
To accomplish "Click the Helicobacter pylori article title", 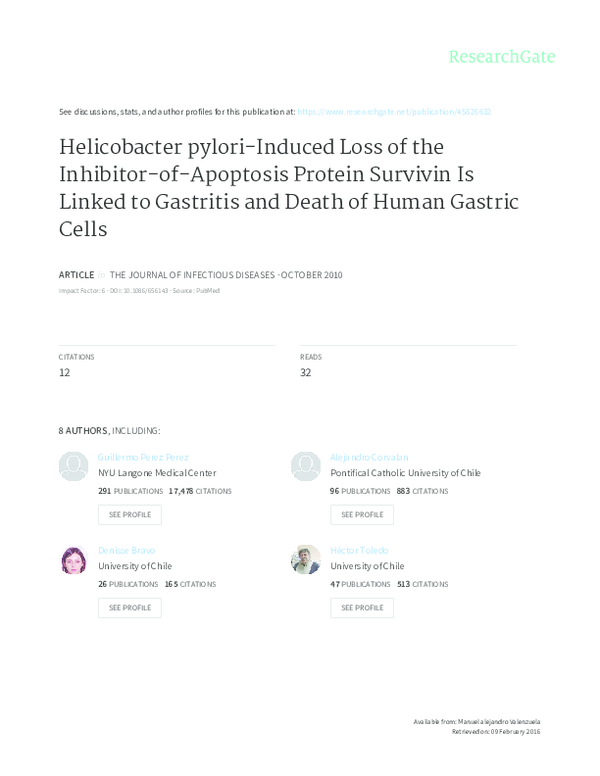I will pos(288,187).
